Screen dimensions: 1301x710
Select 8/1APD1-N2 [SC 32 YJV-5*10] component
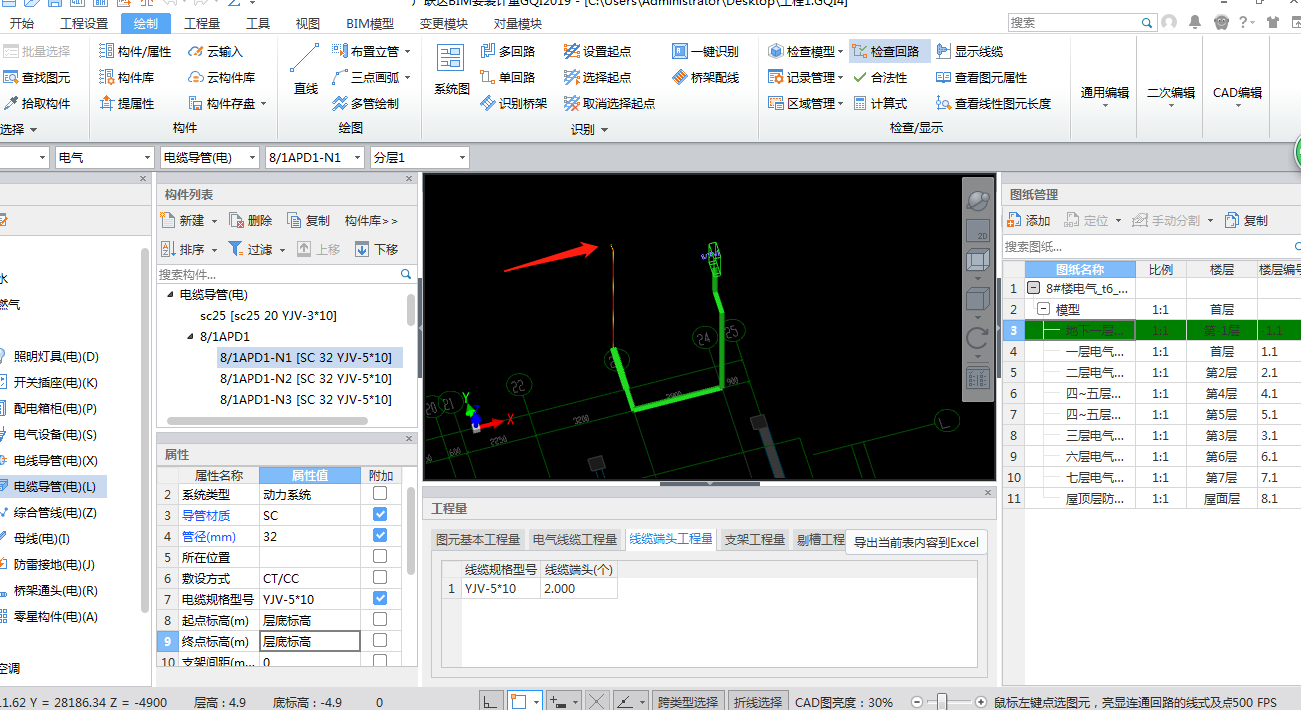pos(306,379)
